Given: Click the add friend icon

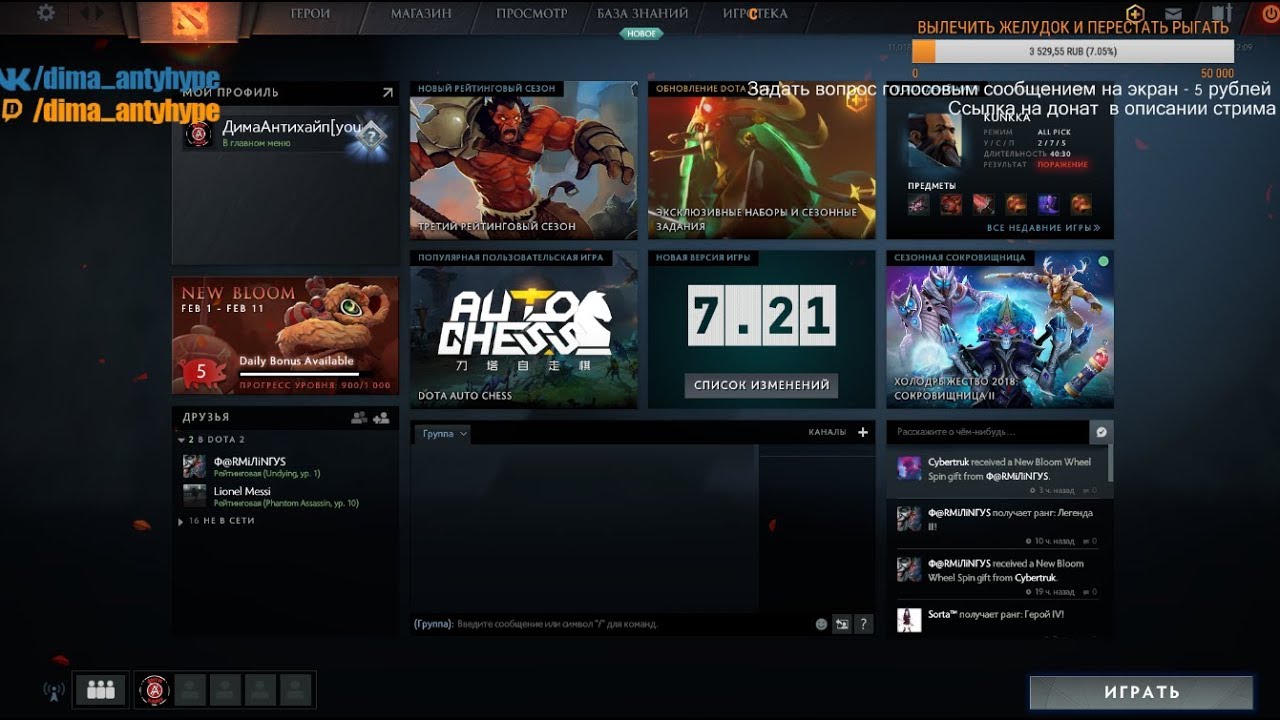Looking at the screenshot, I should click(381, 418).
